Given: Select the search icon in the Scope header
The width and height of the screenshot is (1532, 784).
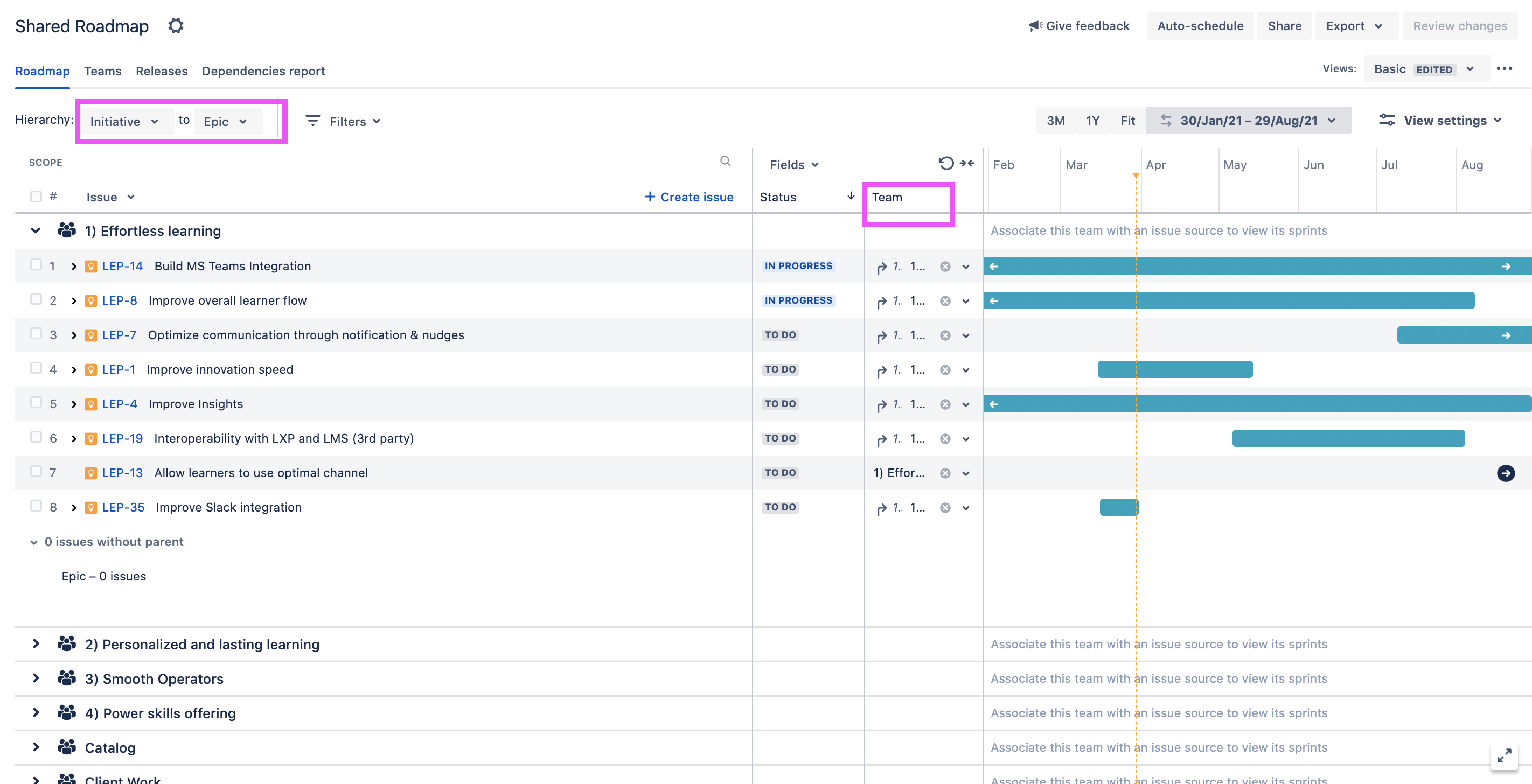Looking at the screenshot, I should click(726, 161).
